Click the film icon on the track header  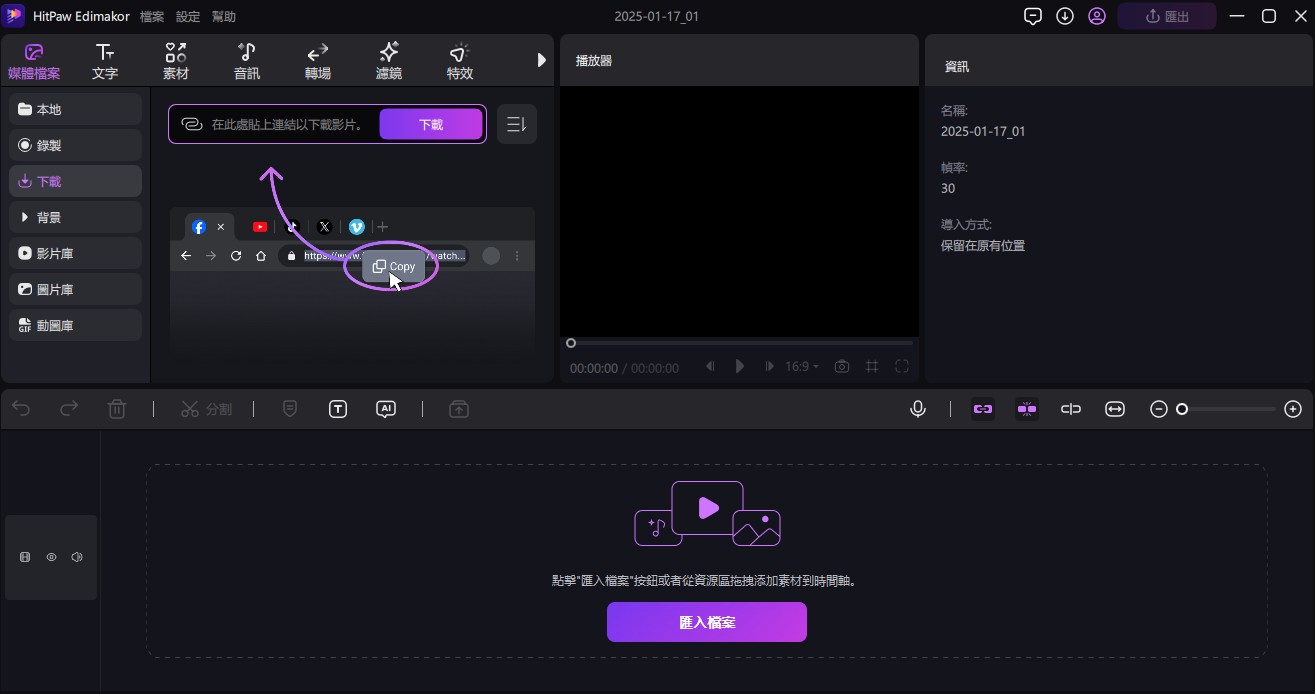coord(26,557)
